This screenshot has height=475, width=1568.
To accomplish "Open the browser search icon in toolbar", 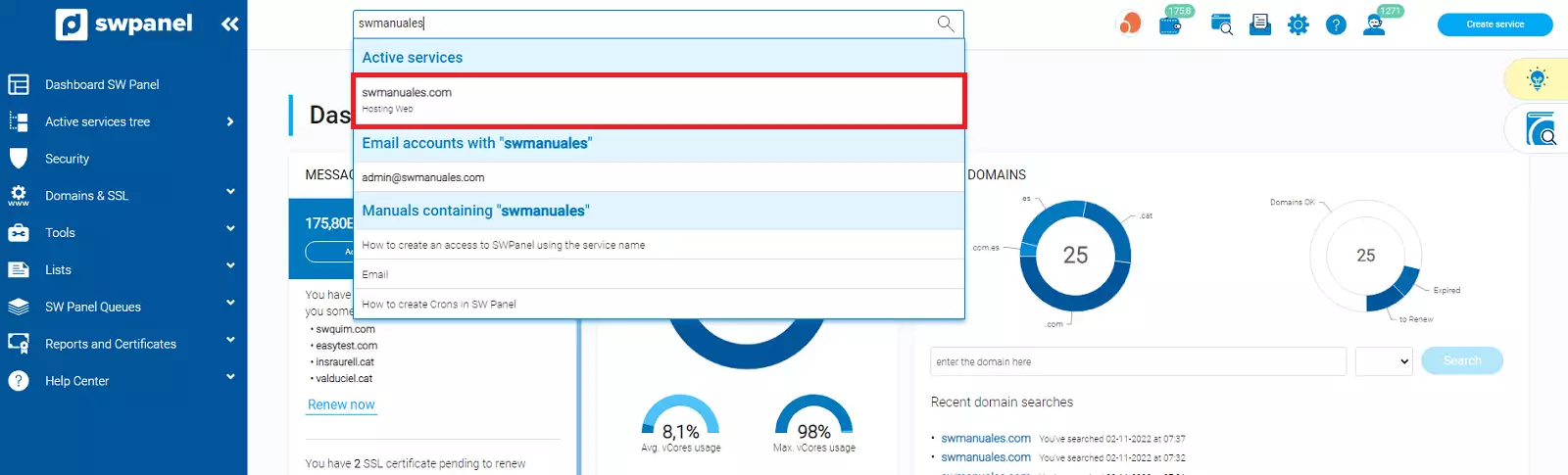I will point(1221,24).
